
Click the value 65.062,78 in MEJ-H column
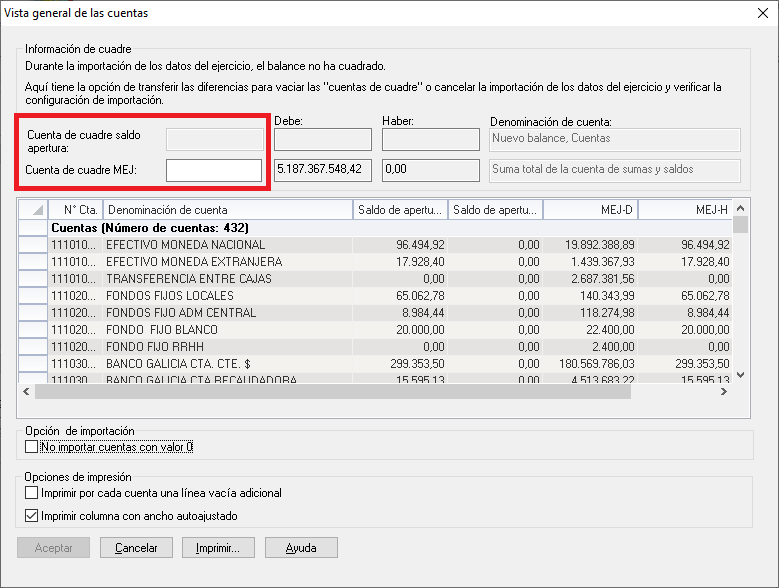point(705,295)
